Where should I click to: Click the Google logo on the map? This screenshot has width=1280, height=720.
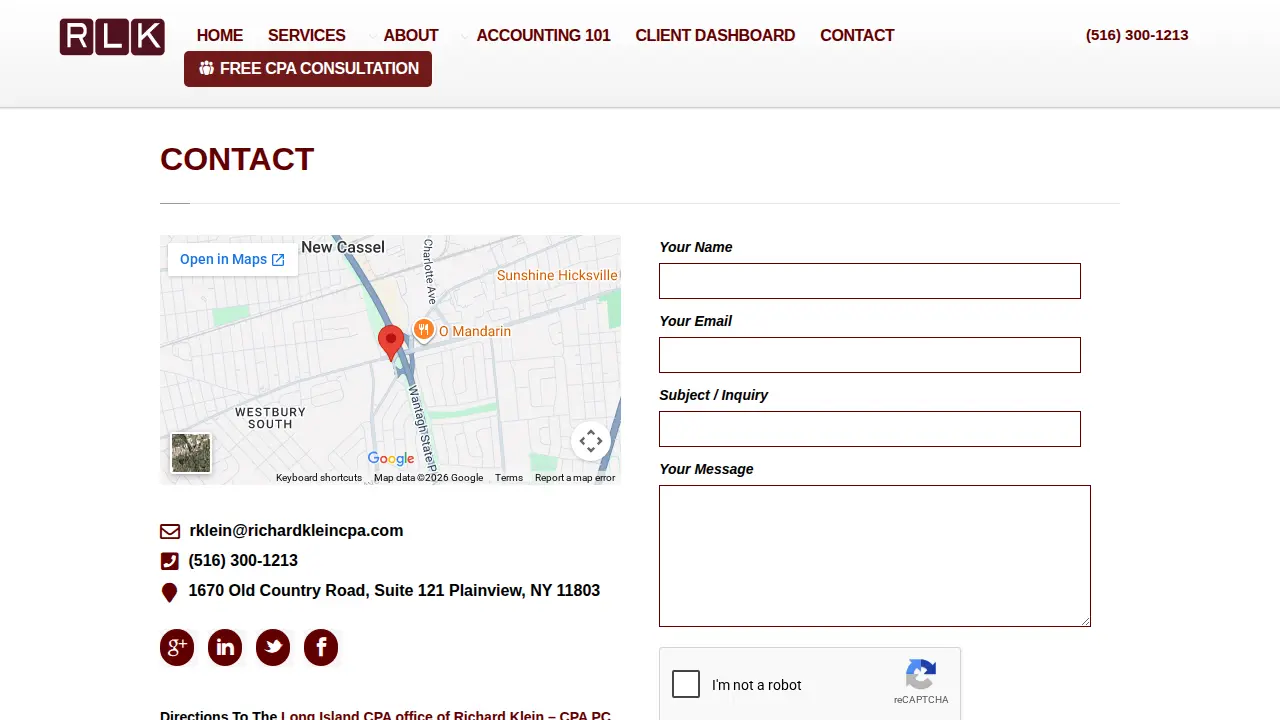click(x=391, y=459)
